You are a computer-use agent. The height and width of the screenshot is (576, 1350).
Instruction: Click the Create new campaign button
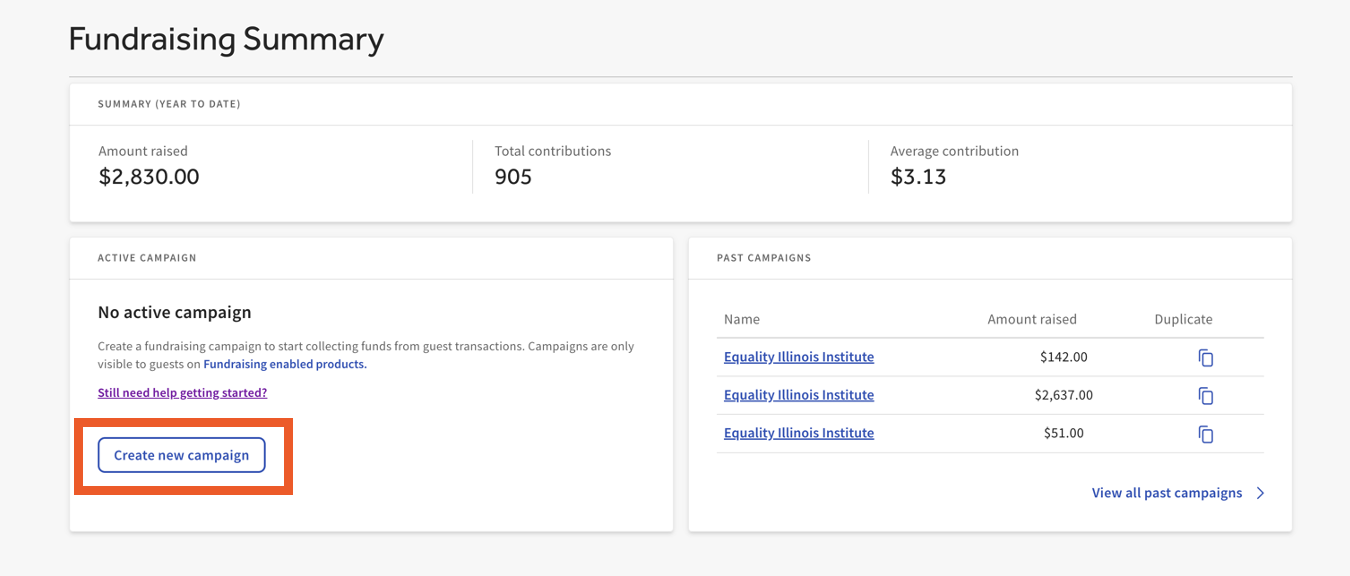click(181, 454)
